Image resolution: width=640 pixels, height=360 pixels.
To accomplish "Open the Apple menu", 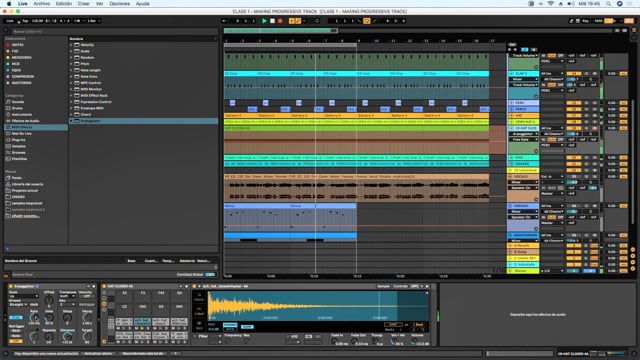I will click(x=9, y=4).
